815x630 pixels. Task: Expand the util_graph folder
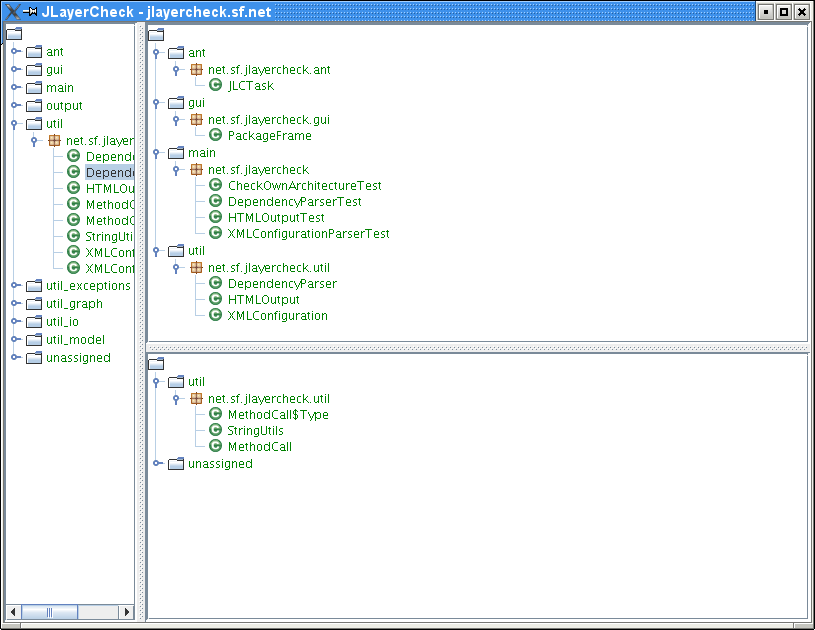point(15,303)
